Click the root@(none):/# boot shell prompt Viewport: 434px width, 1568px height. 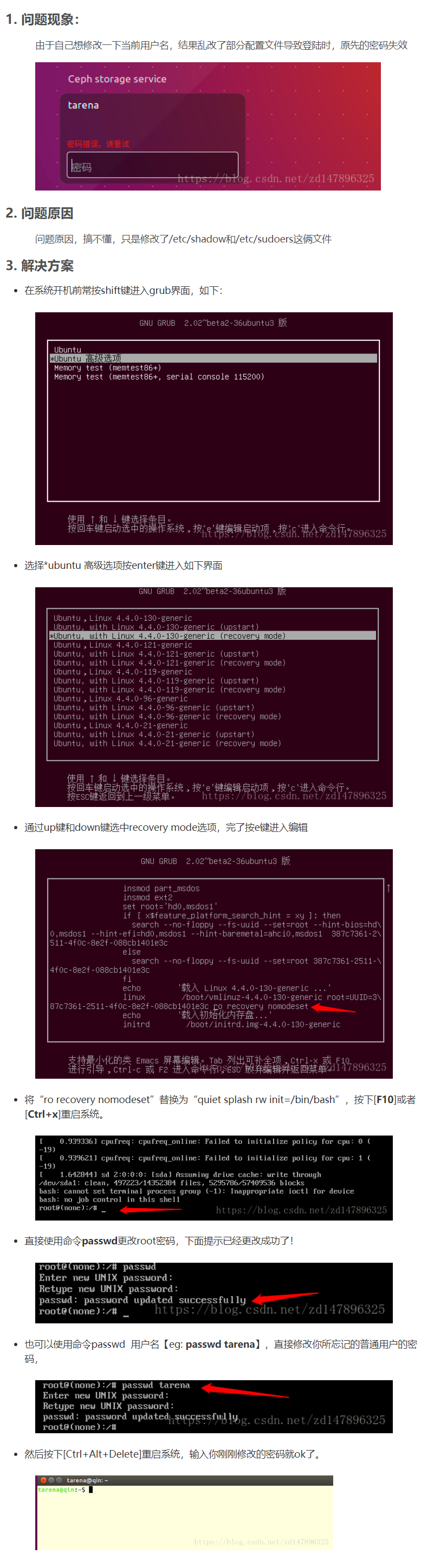click(x=68, y=1208)
